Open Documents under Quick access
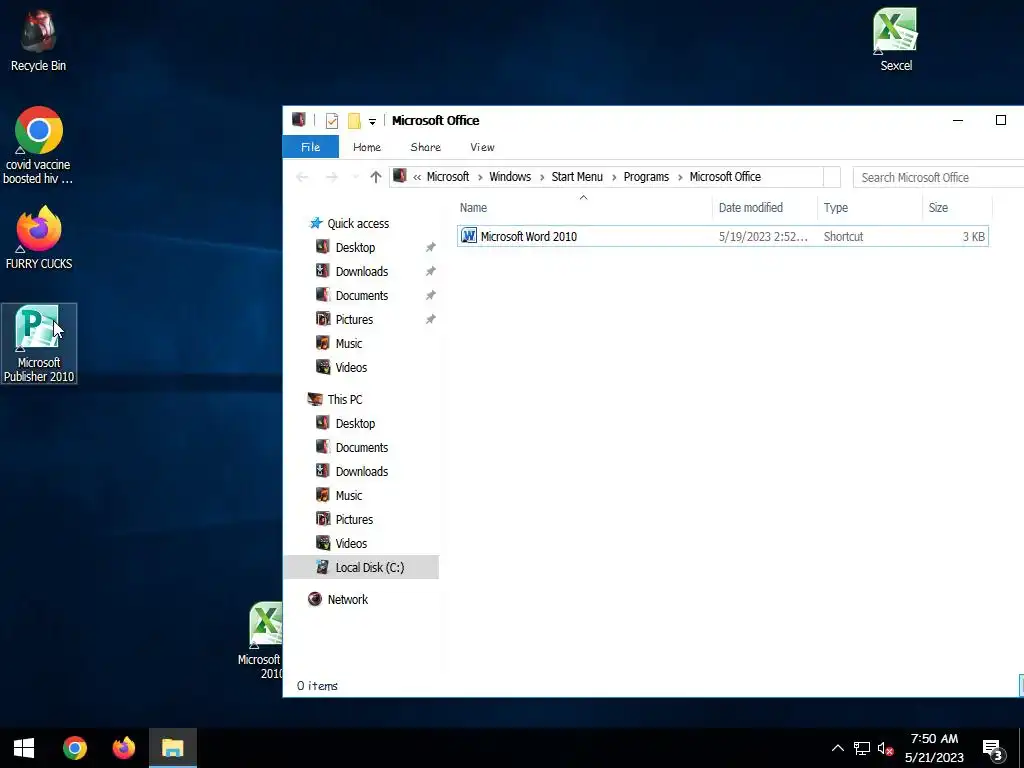 (x=362, y=296)
